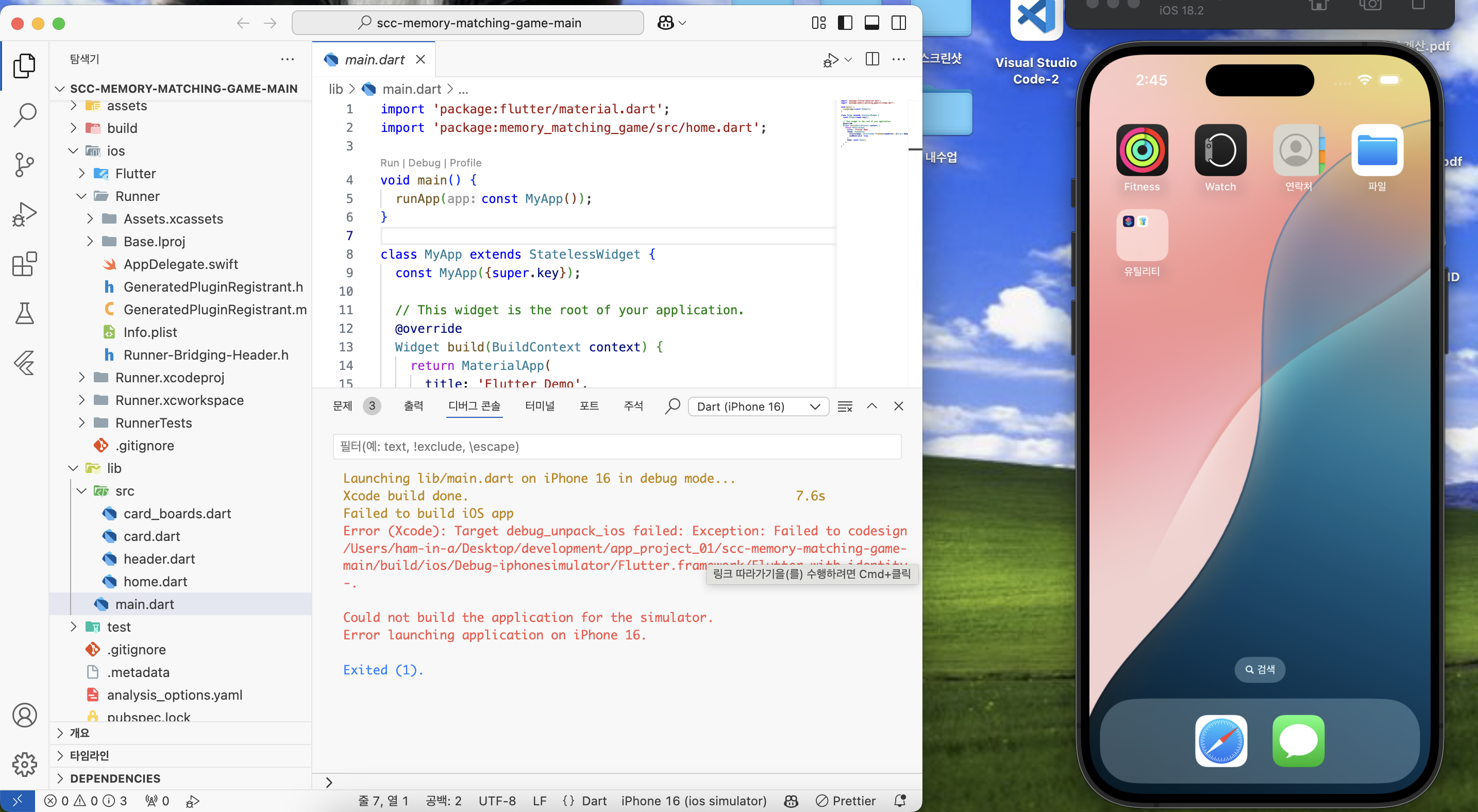Select iPhone 16 (ios simulator) device in status bar
This screenshot has width=1478, height=812.
[x=693, y=801]
